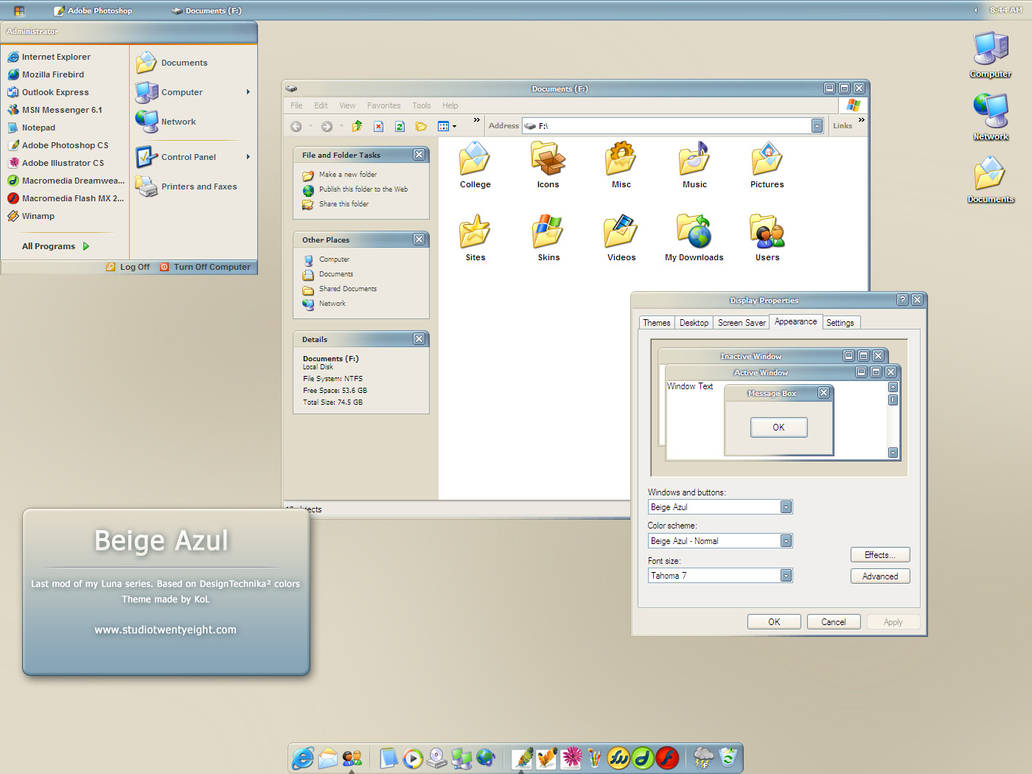Launch Dreamweaver green icon in the dock

click(x=642, y=758)
